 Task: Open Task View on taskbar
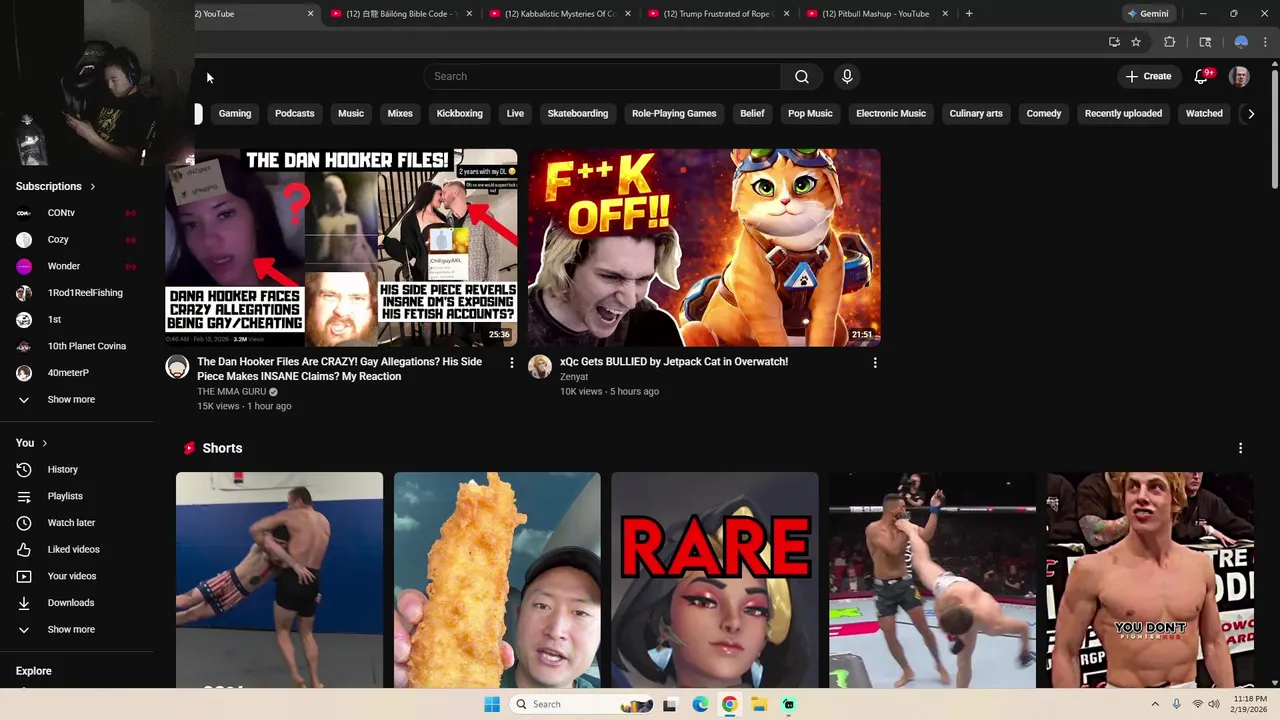[670, 704]
